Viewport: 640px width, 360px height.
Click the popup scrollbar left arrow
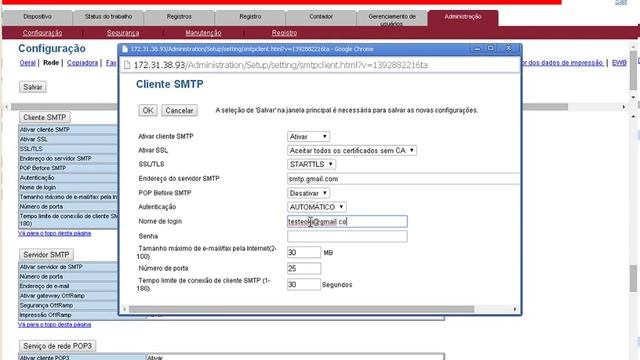(125, 309)
